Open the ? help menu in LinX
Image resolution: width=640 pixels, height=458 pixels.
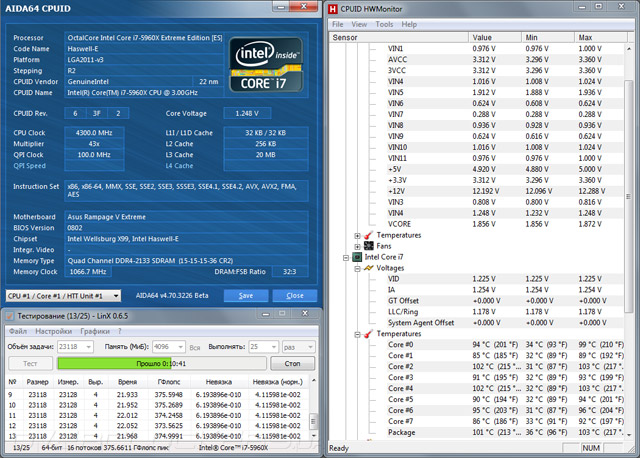(120, 331)
